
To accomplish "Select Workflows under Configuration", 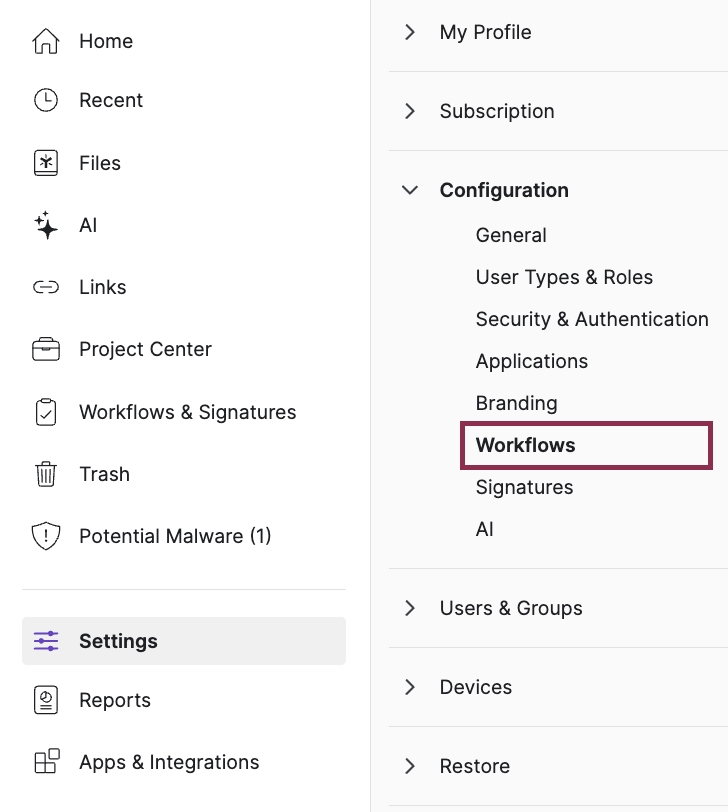I will 526,445.
